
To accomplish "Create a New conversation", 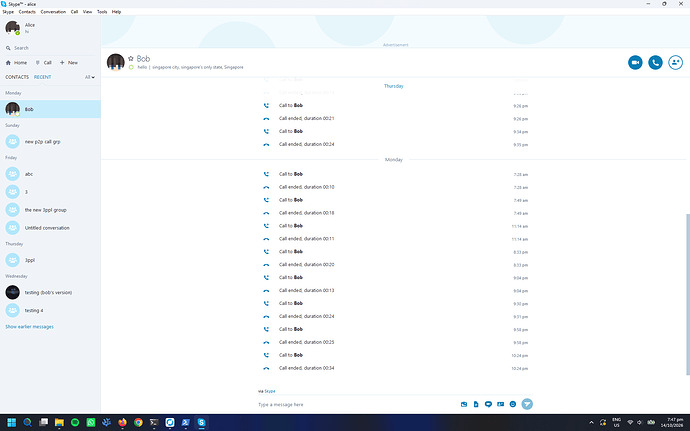I will click(x=69, y=63).
